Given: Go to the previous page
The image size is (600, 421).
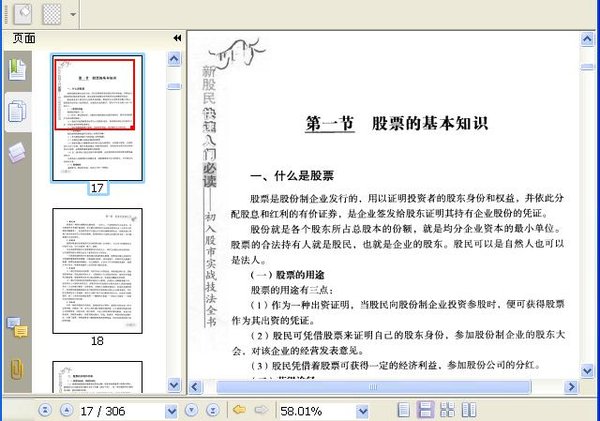Looking at the screenshot, I should 67,410.
